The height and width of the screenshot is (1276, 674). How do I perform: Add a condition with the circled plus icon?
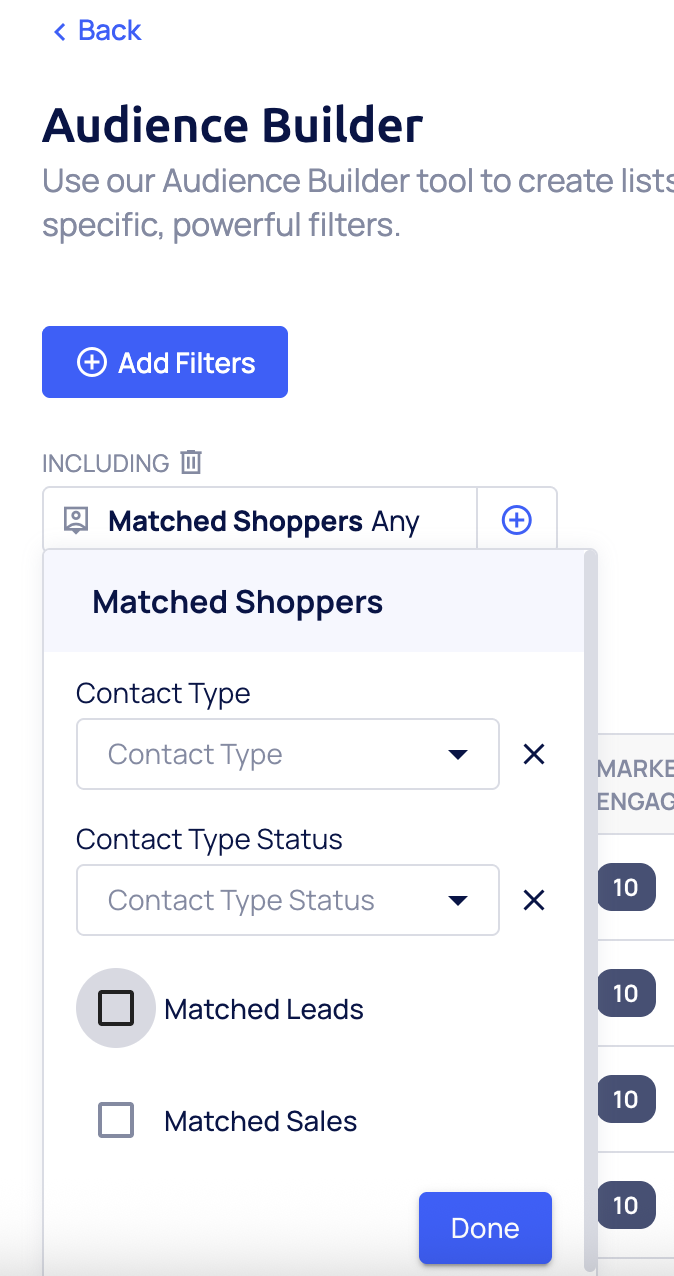pos(516,520)
